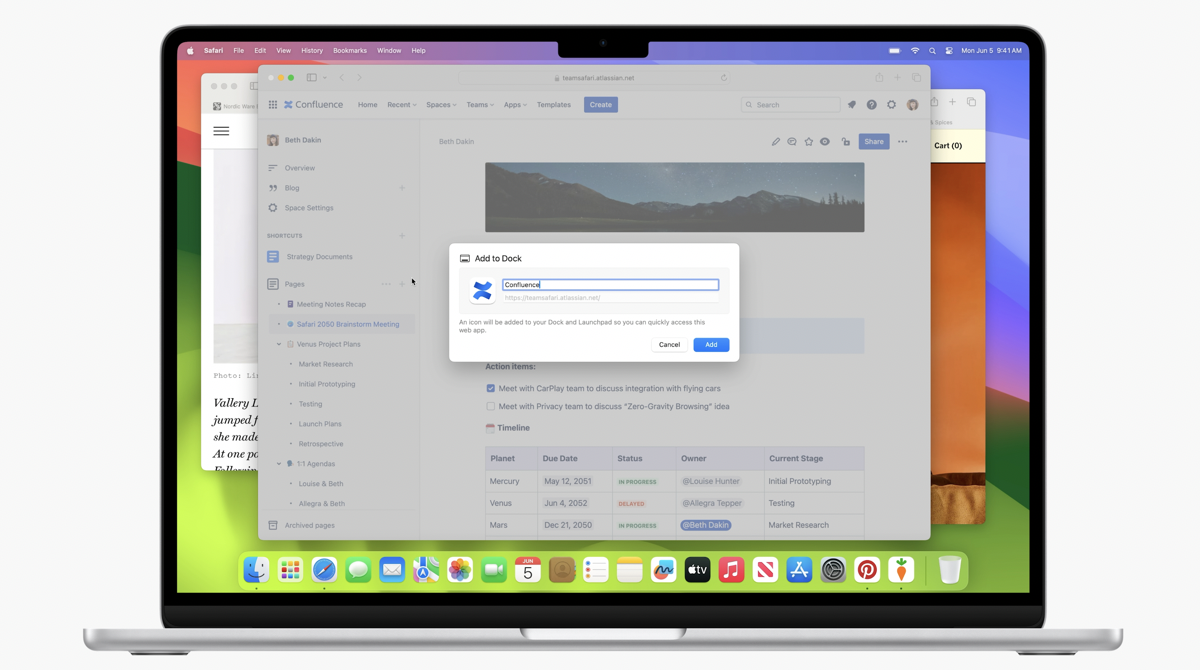Cancel the Add to Dock dialog

click(x=669, y=344)
